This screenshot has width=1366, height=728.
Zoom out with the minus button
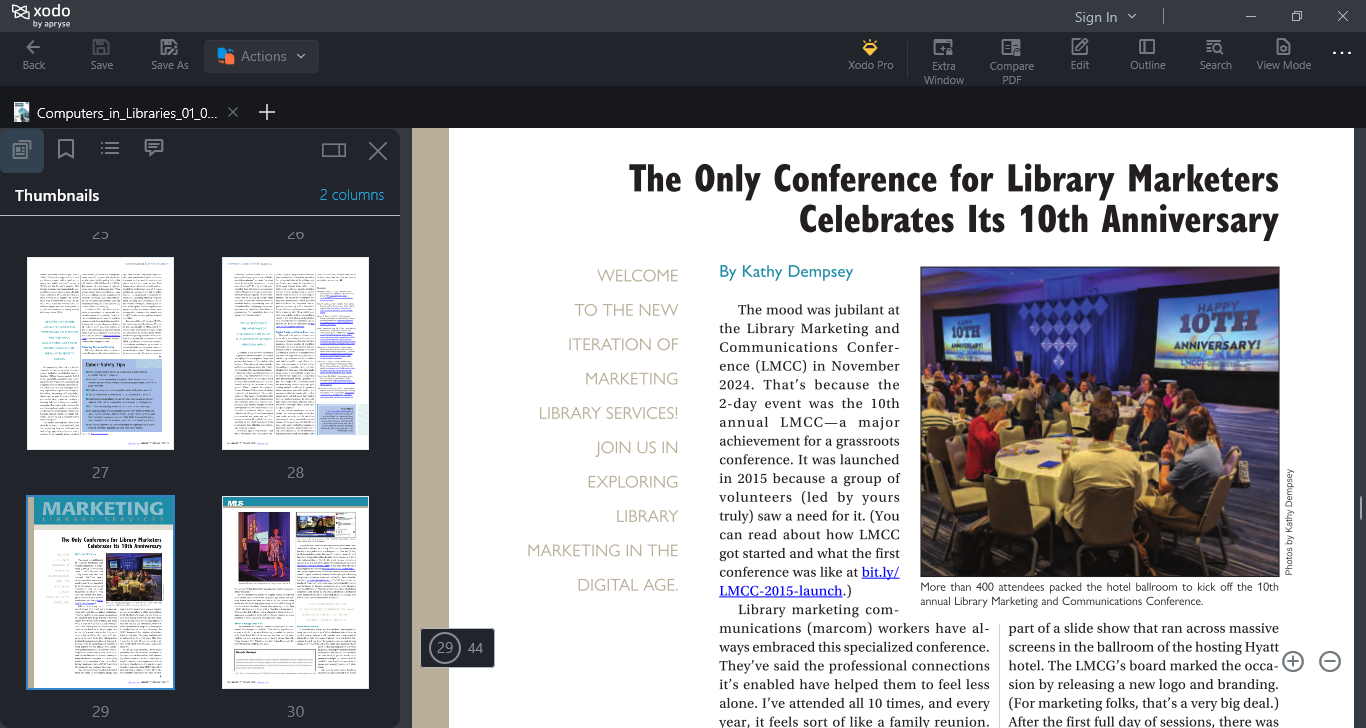tap(1330, 661)
